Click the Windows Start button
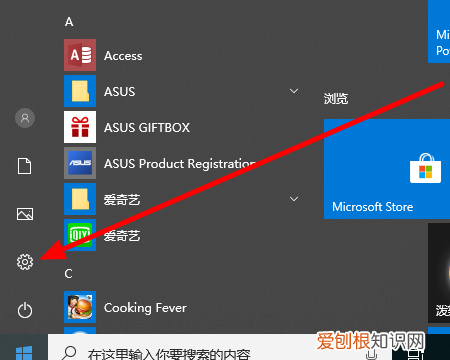 24,352
